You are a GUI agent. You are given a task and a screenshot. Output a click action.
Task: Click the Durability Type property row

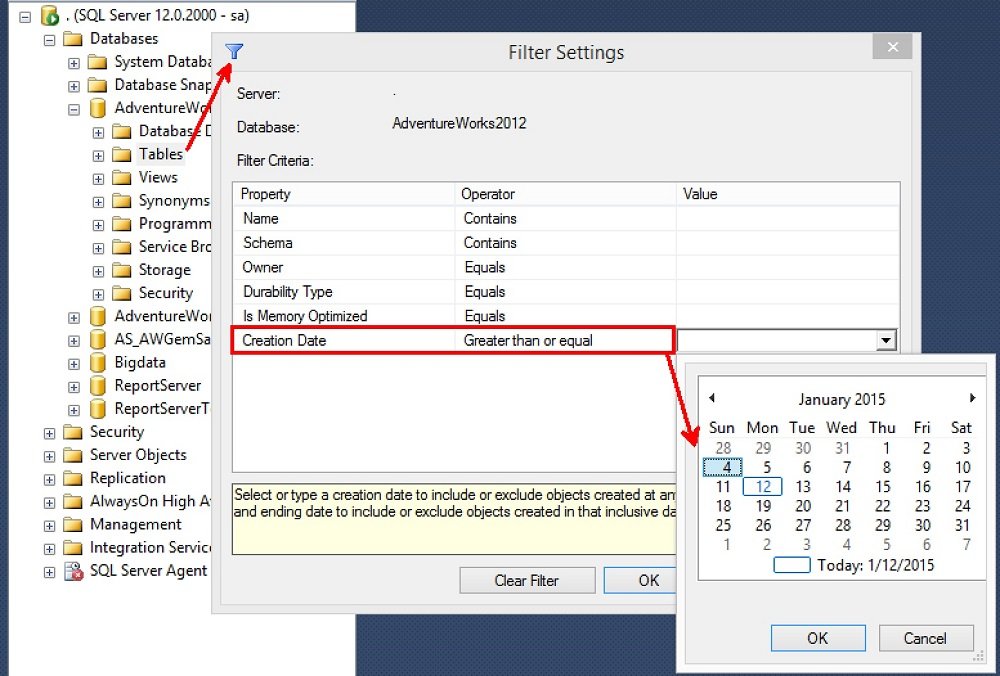566,291
